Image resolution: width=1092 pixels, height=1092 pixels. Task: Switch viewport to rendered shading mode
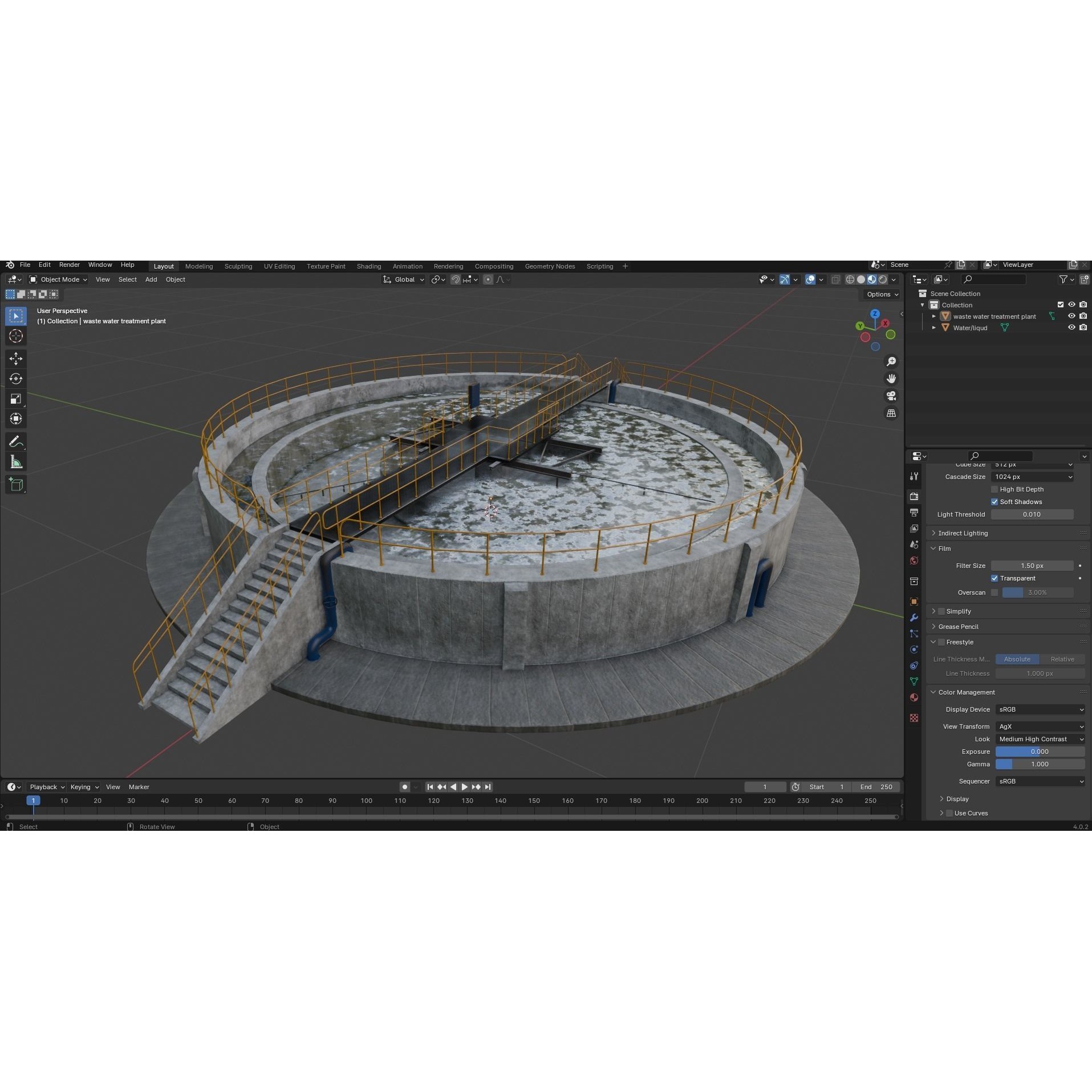pyautogui.click(x=881, y=279)
